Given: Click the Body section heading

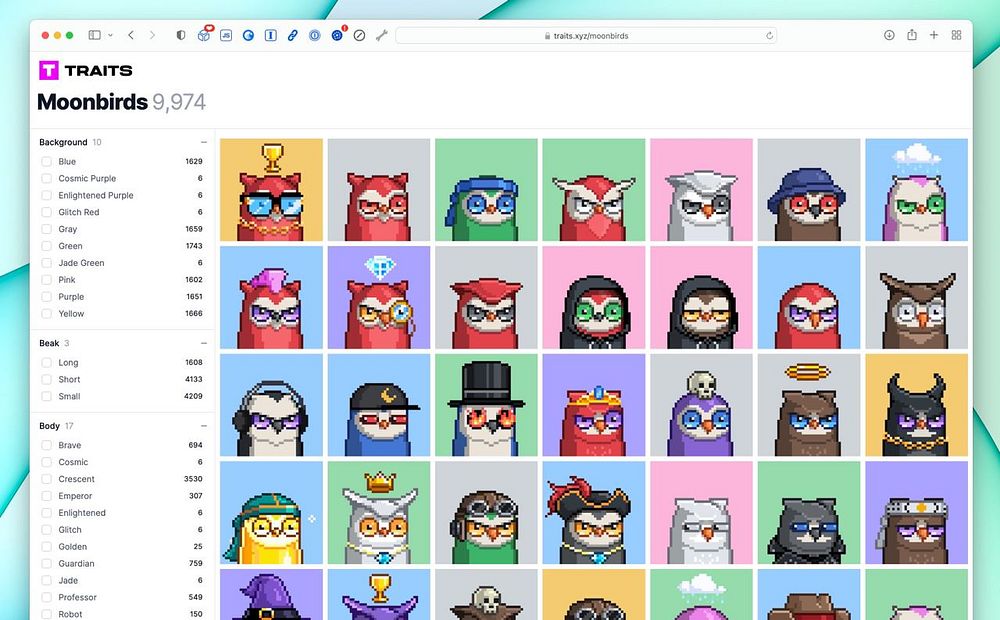Looking at the screenshot, I should 49,425.
